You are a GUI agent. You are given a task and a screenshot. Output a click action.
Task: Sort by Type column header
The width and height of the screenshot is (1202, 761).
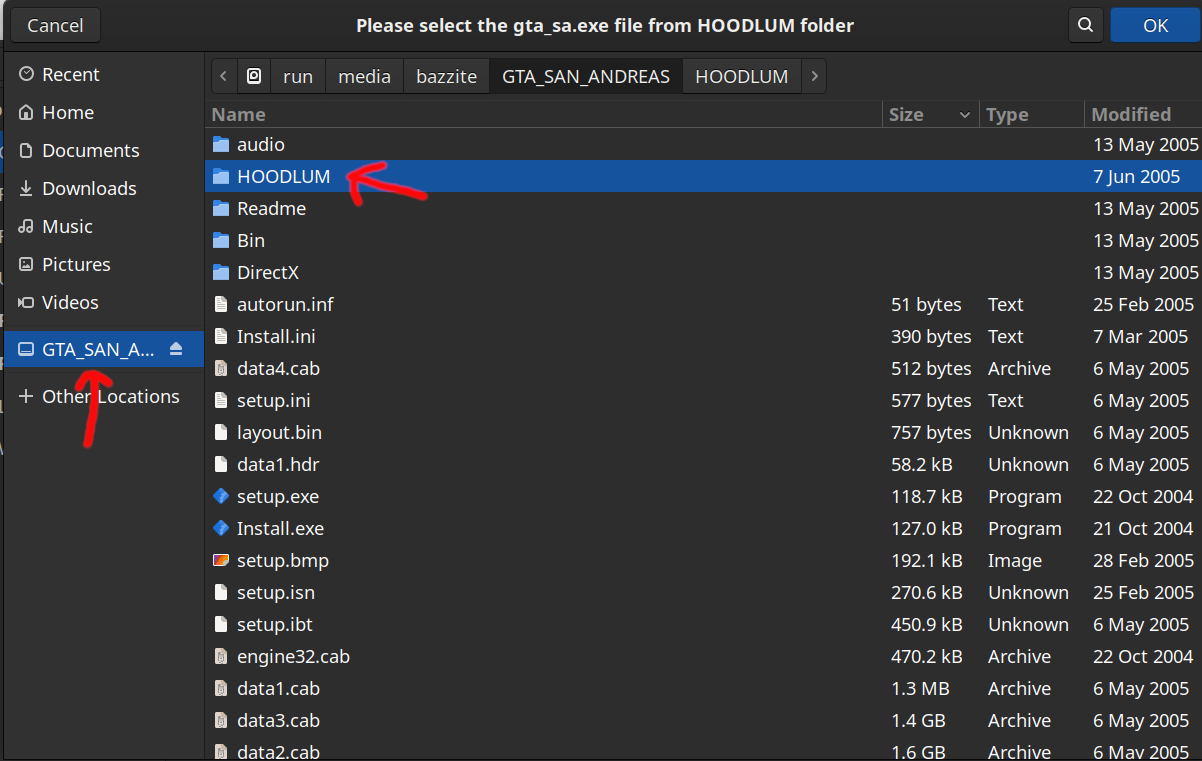pos(1031,114)
